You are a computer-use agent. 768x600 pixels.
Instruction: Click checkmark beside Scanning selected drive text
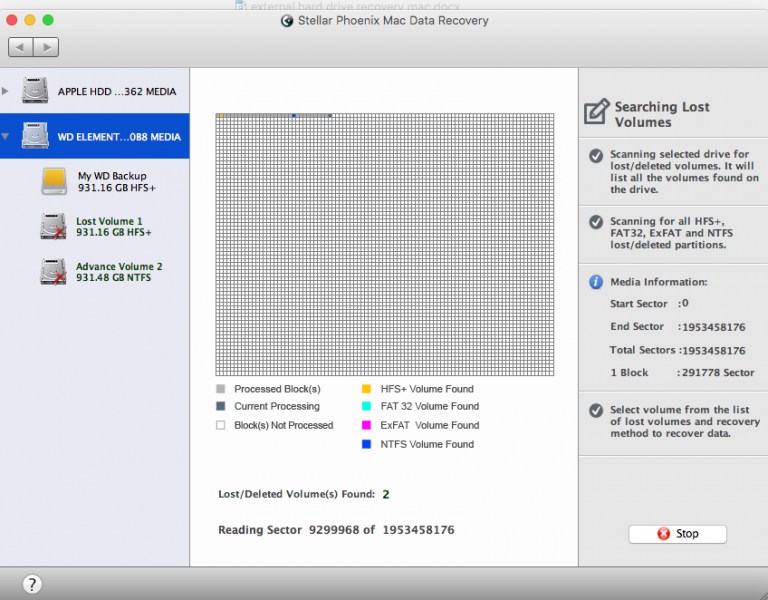596,156
